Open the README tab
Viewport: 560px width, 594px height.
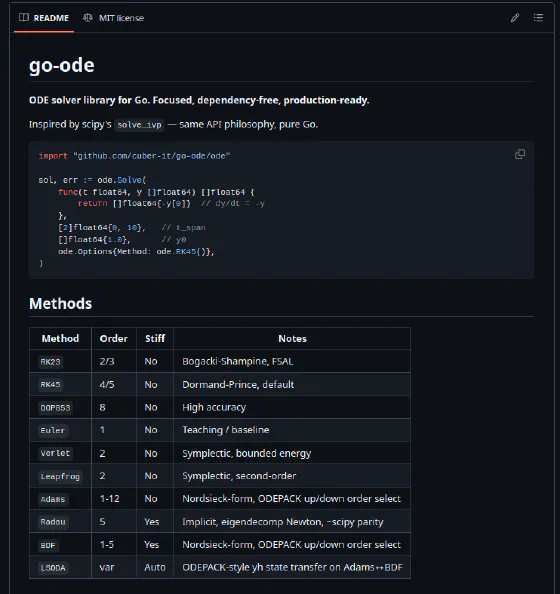coord(44,18)
